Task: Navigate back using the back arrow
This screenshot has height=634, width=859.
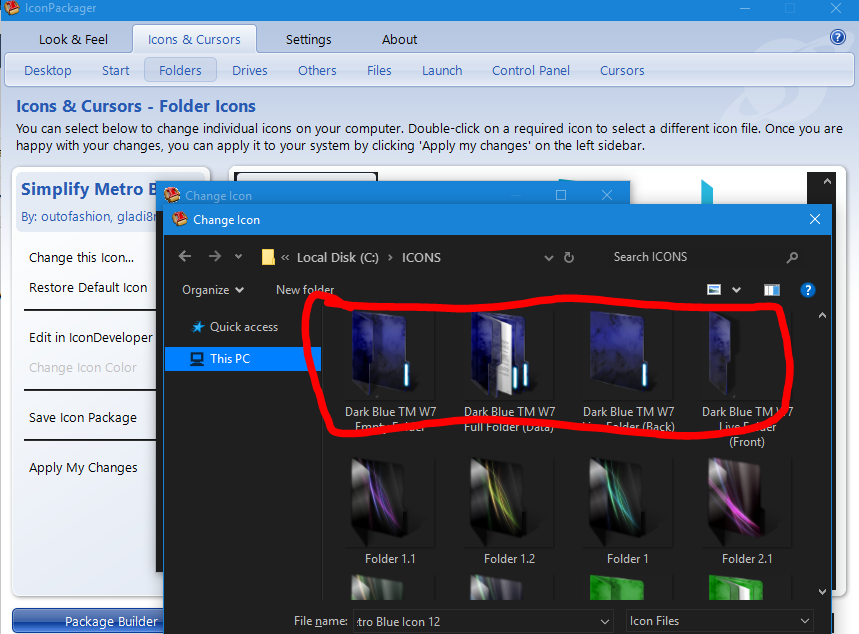Action: (x=184, y=257)
